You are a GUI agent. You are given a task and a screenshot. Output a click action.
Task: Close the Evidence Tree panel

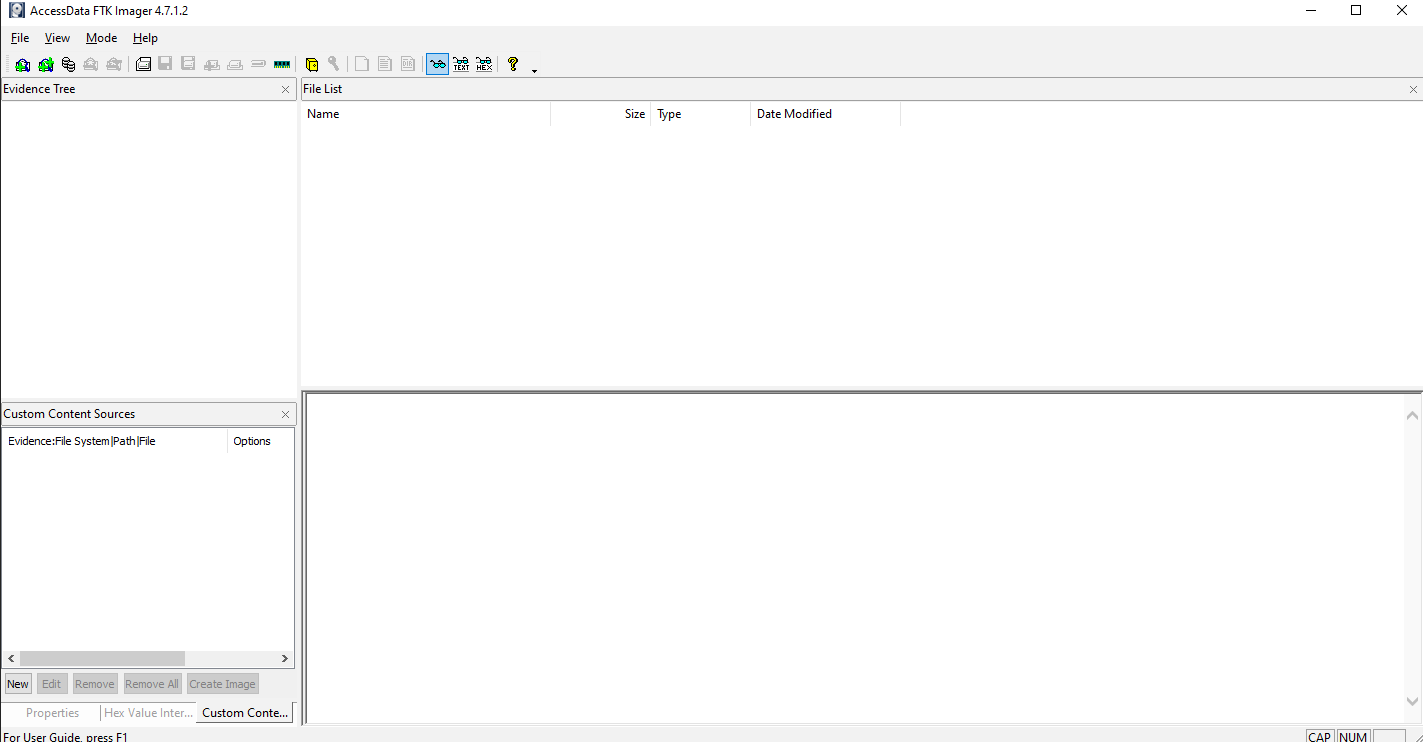pyautogui.click(x=285, y=89)
